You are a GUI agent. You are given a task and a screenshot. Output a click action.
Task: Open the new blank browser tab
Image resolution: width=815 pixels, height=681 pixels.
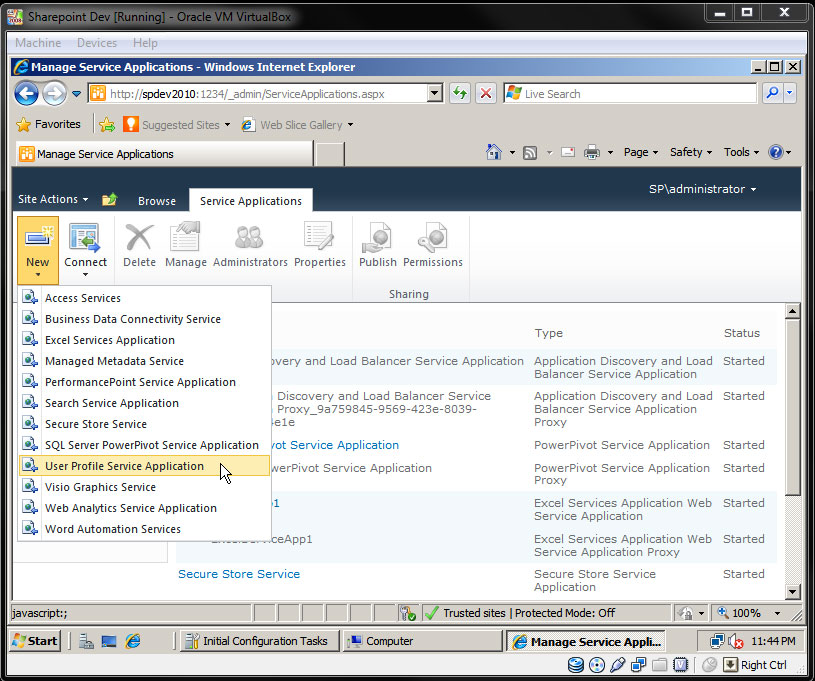click(x=330, y=154)
